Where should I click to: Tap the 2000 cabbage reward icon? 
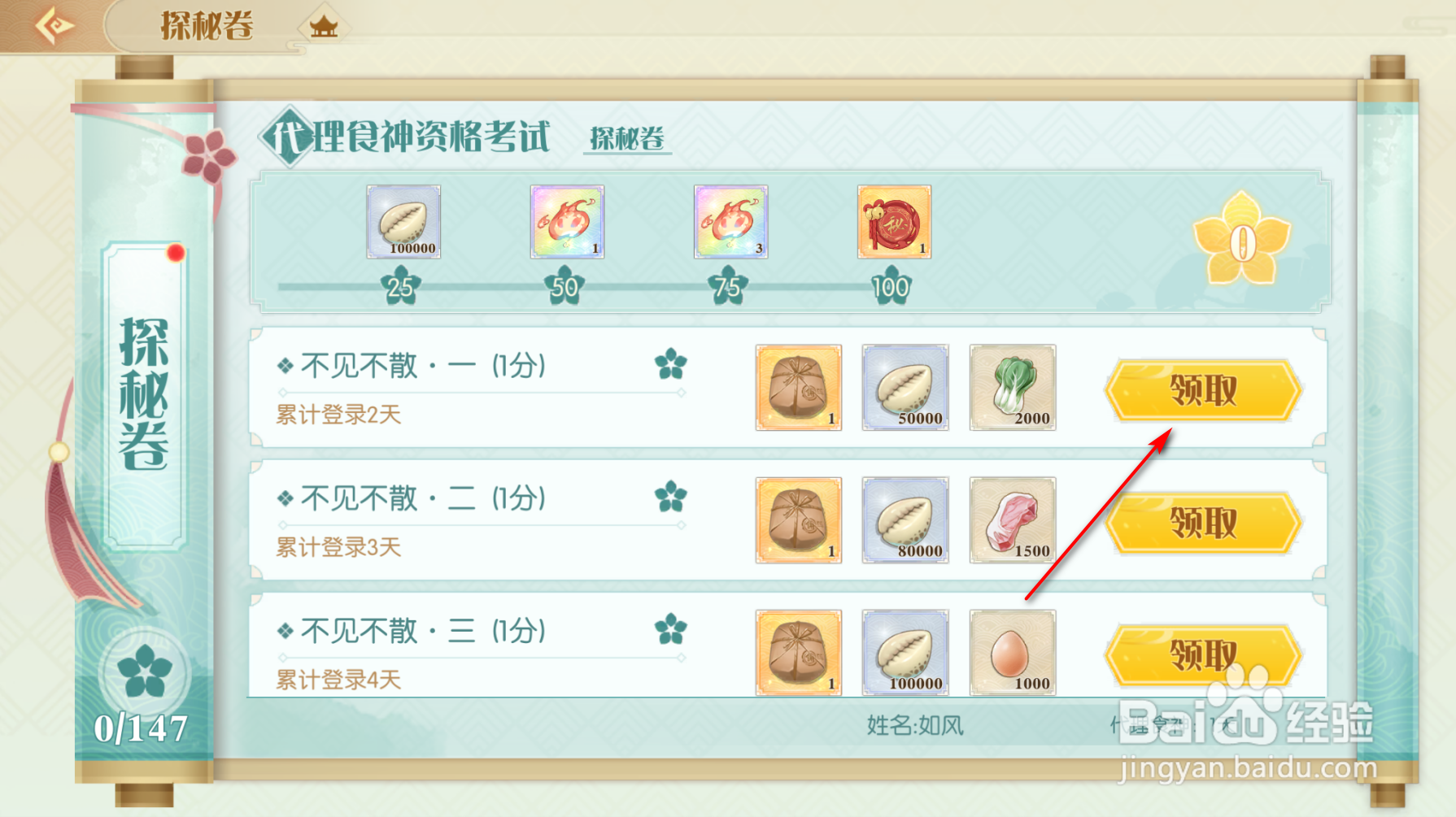coord(1013,388)
